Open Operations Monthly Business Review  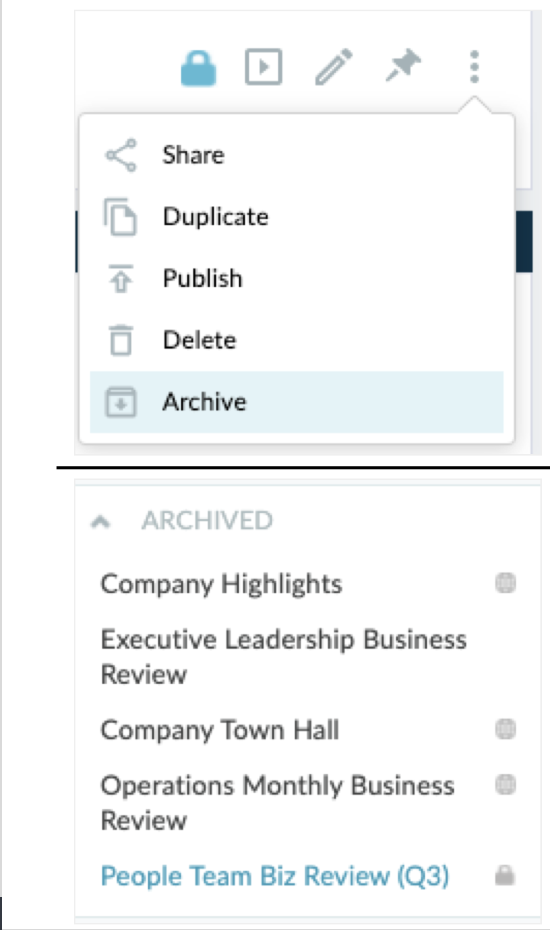coord(278,803)
